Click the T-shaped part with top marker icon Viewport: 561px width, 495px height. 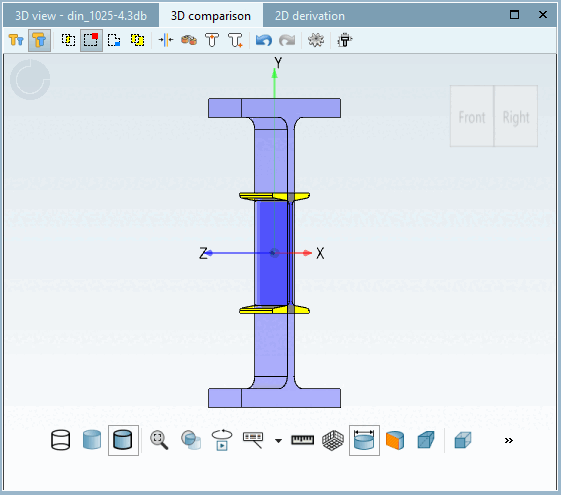[x=212, y=40]
